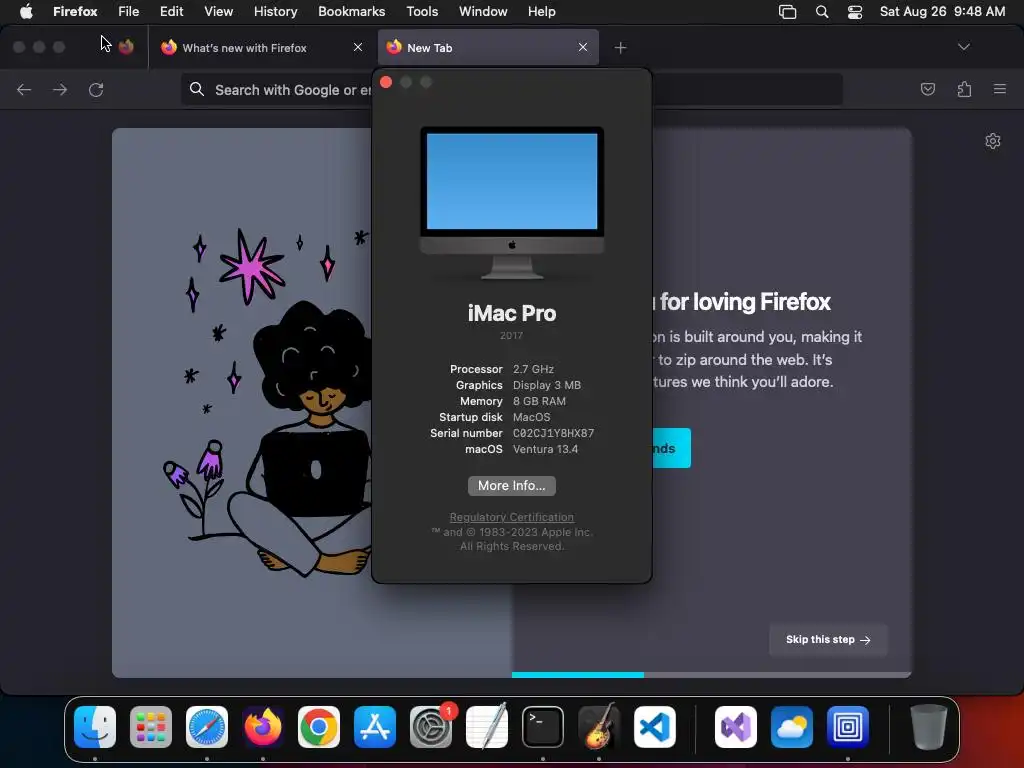Open the App Store in the Dock
This screenshot has height=768, width=1024.
[375, 727]
